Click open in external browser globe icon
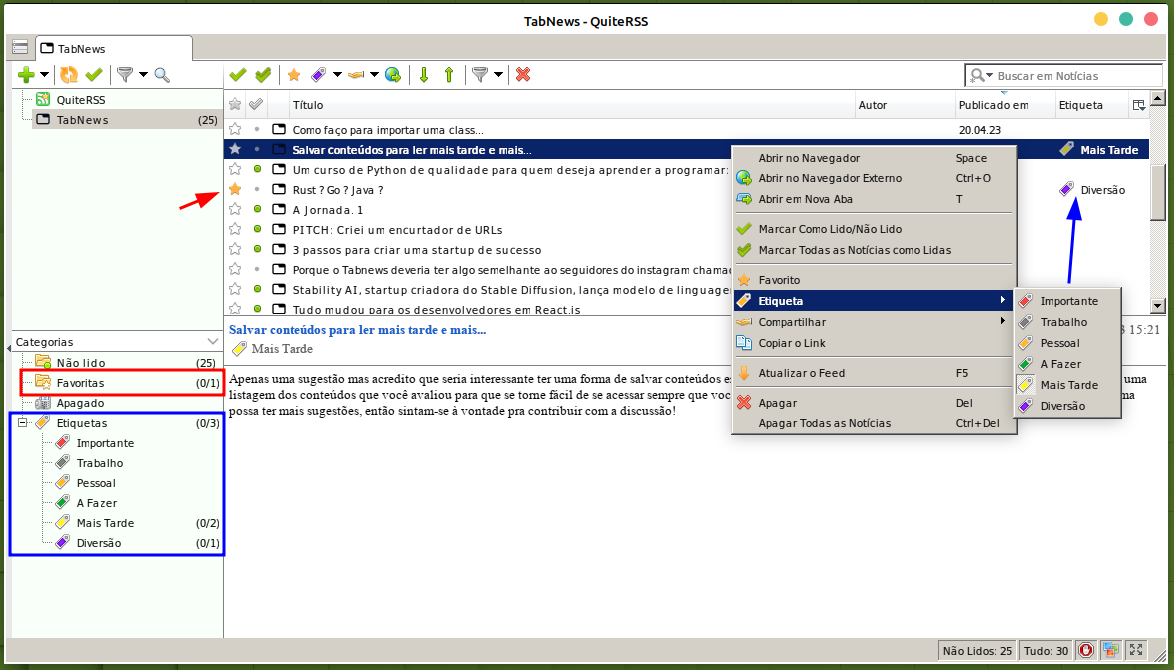Image resolution: width=1174 pixels, height=670 pixels. (392, 75)
